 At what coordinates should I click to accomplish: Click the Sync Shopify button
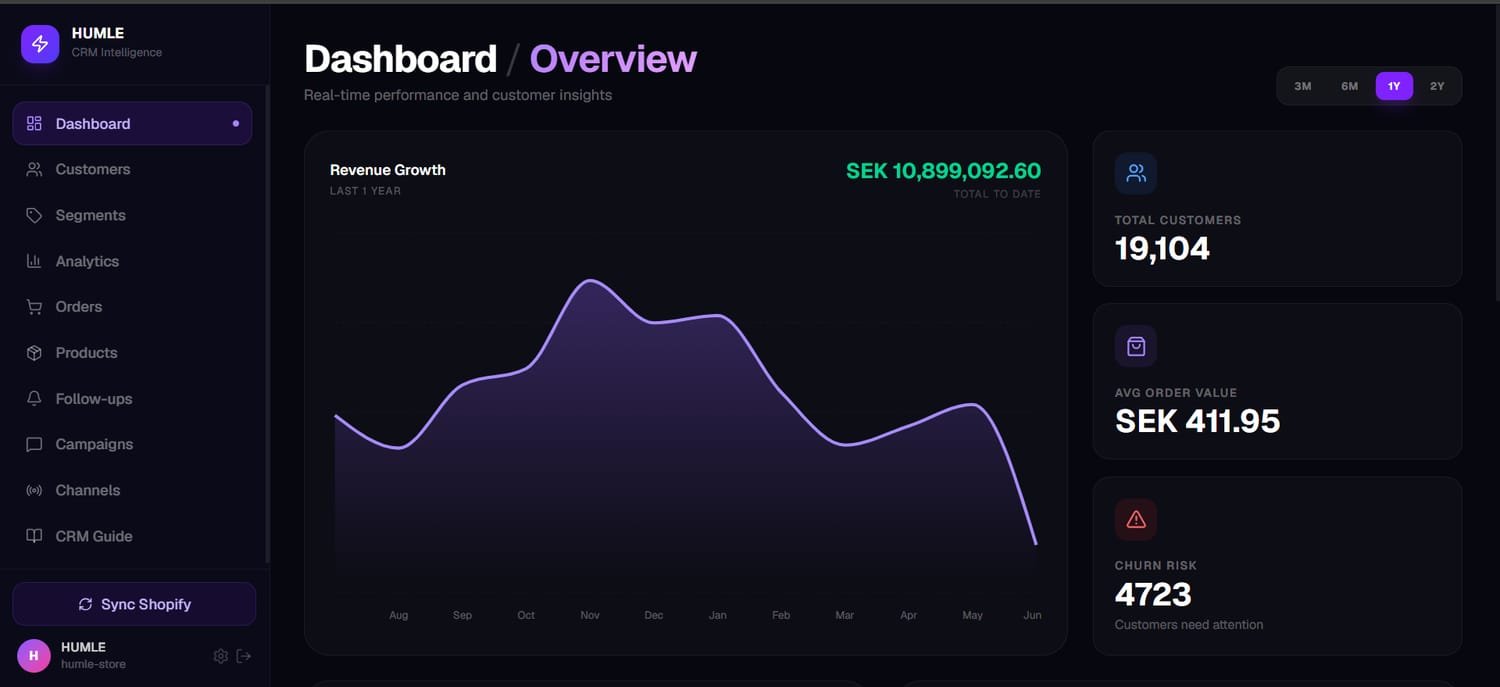134,604
